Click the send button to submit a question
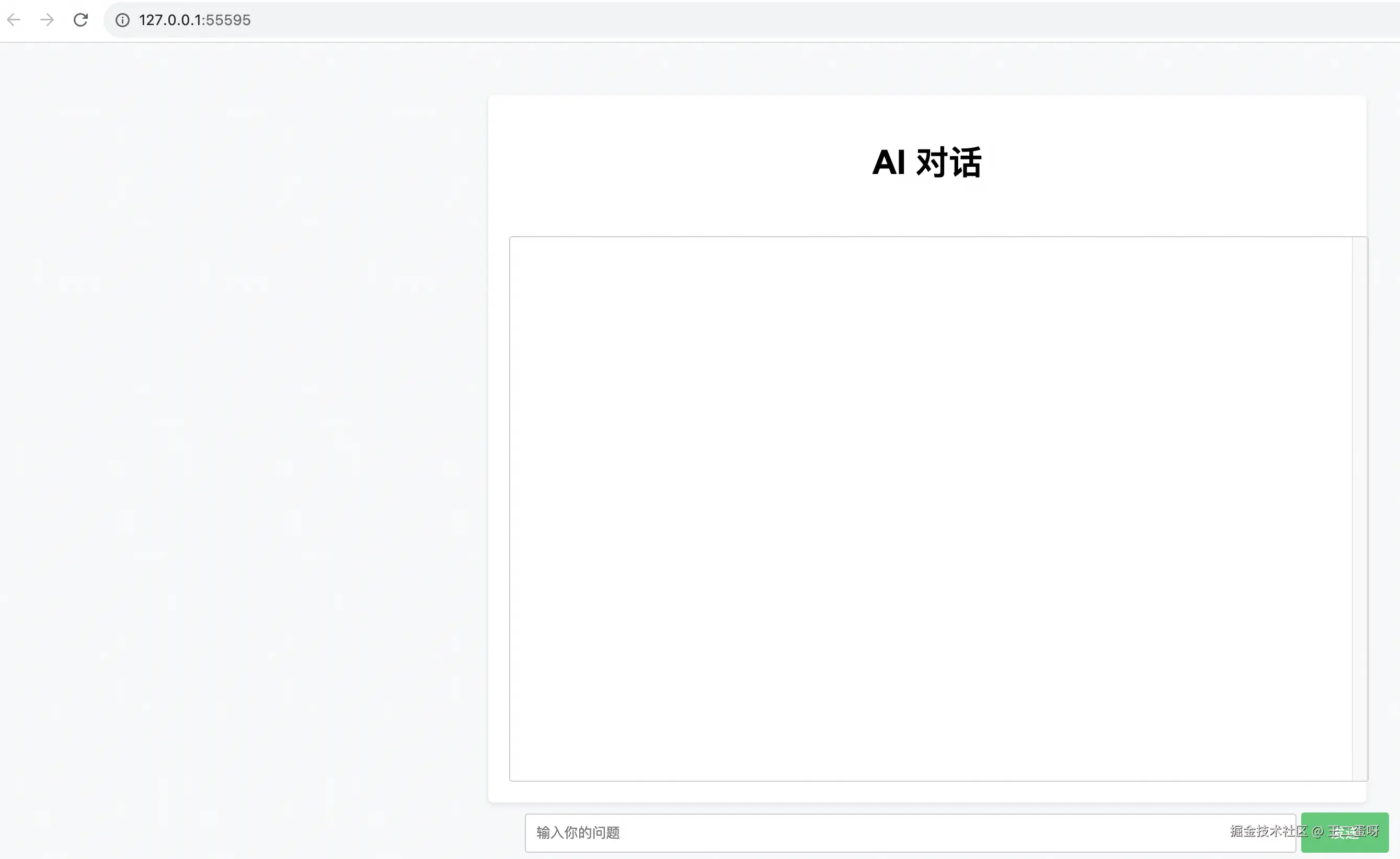1400x859 pixels. click(x=1344, y=832)
